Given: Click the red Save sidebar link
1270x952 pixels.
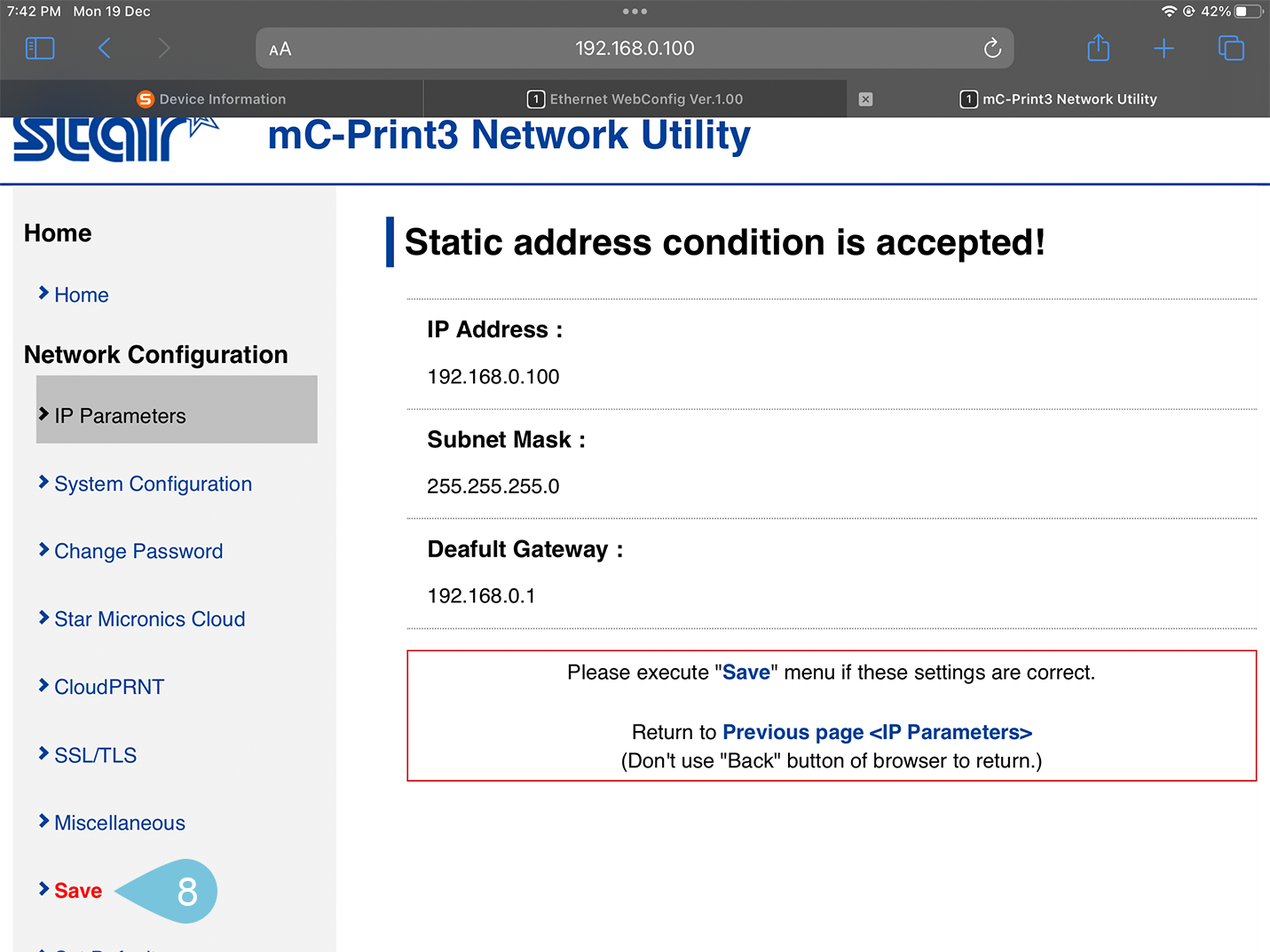Looking at the screenshot, I should [78, 891].
